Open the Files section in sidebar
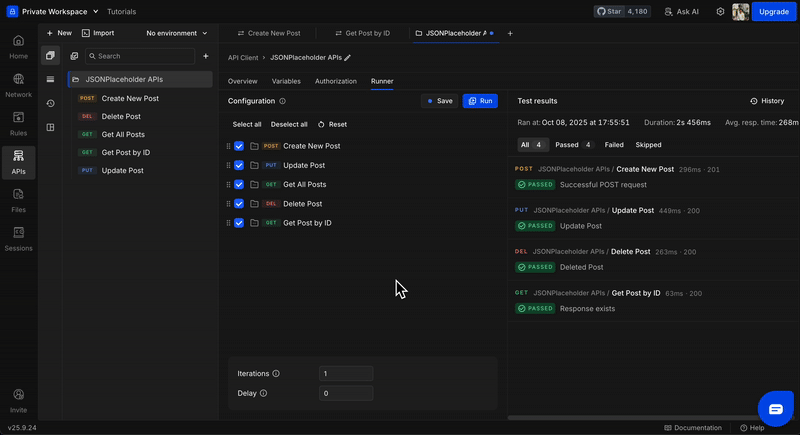800x435 pixels. point(18,199)
